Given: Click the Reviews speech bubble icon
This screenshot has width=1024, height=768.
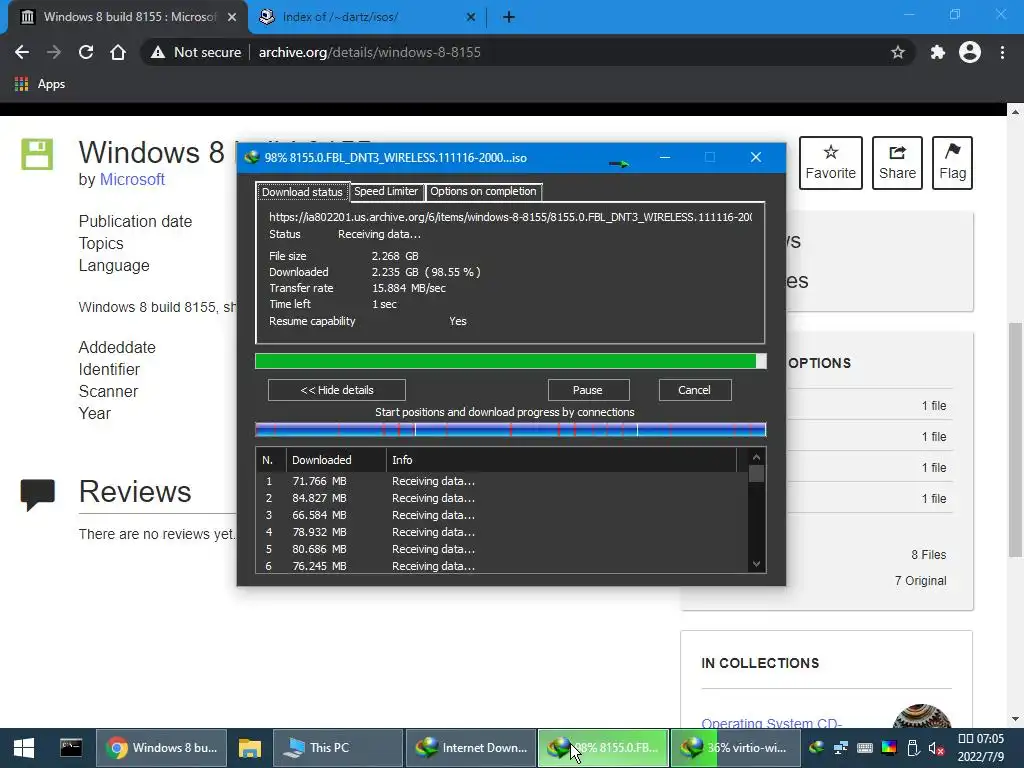Looking at the screenshot, I should pyautogui.click(x=37, y=495).
